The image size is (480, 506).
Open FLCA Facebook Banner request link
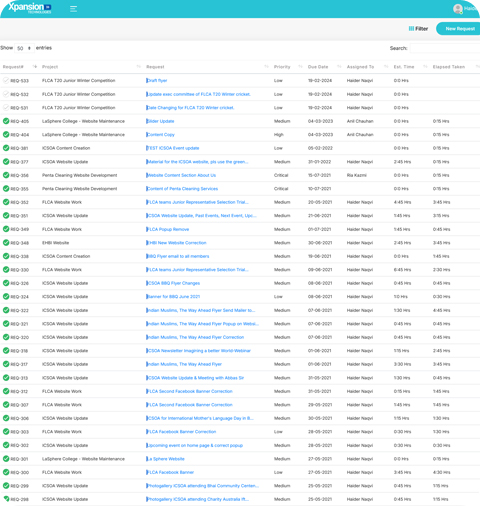[x=170, y=472]
